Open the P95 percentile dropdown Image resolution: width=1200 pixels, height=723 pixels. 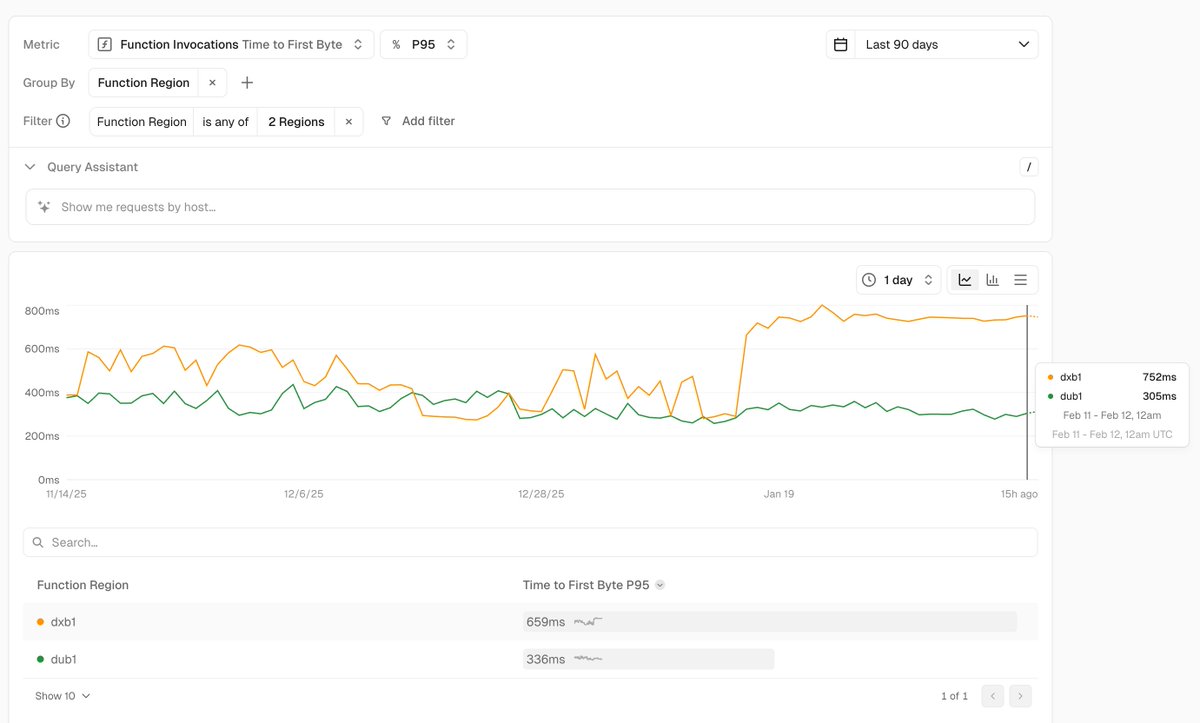[423, 44]
